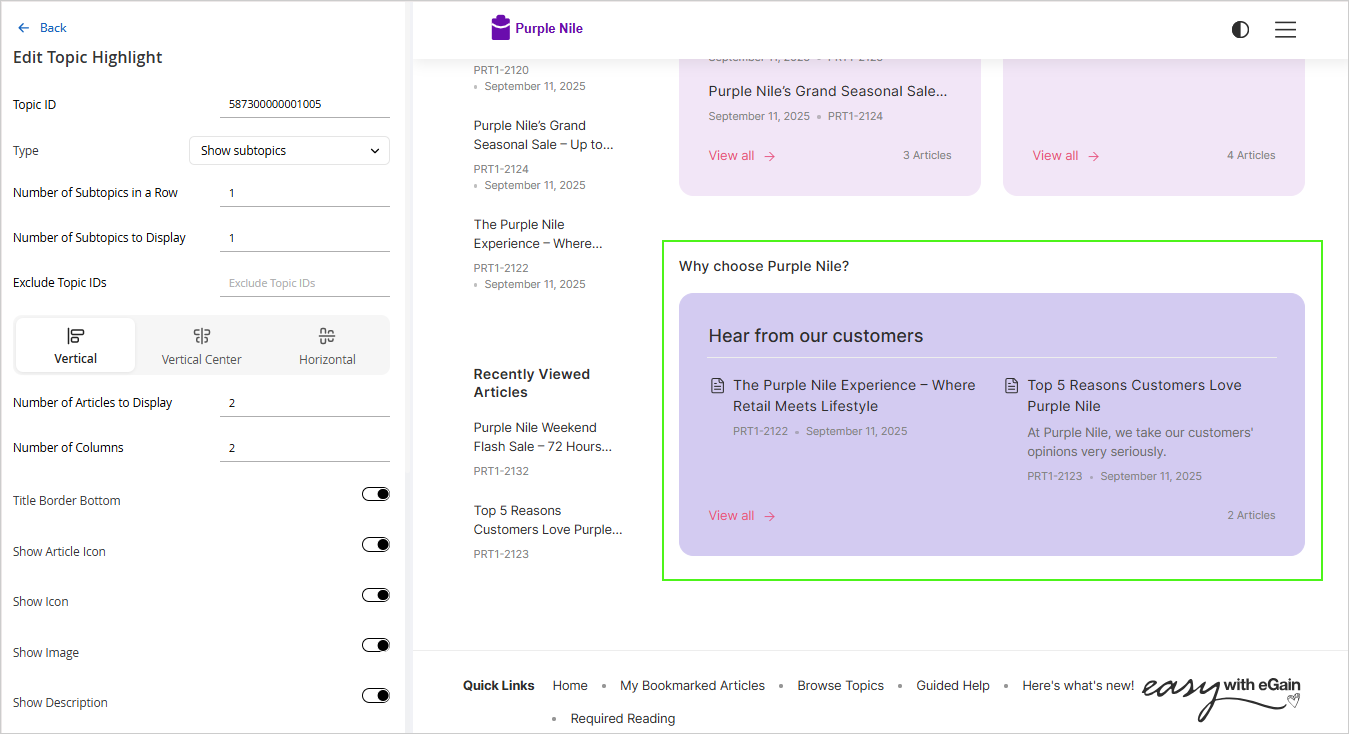The height and width of the screenshot is (734, 1349).
Task: Switch off the Show Image toggle
Action: coord(375,646)
